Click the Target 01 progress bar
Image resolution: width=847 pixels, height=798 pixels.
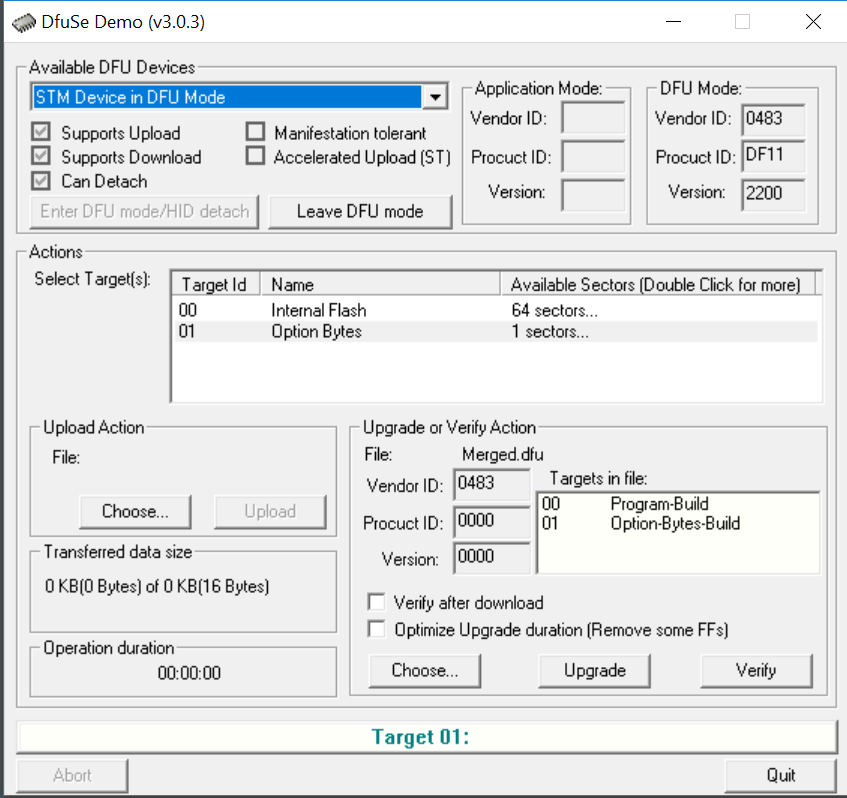tap(427, 737)
